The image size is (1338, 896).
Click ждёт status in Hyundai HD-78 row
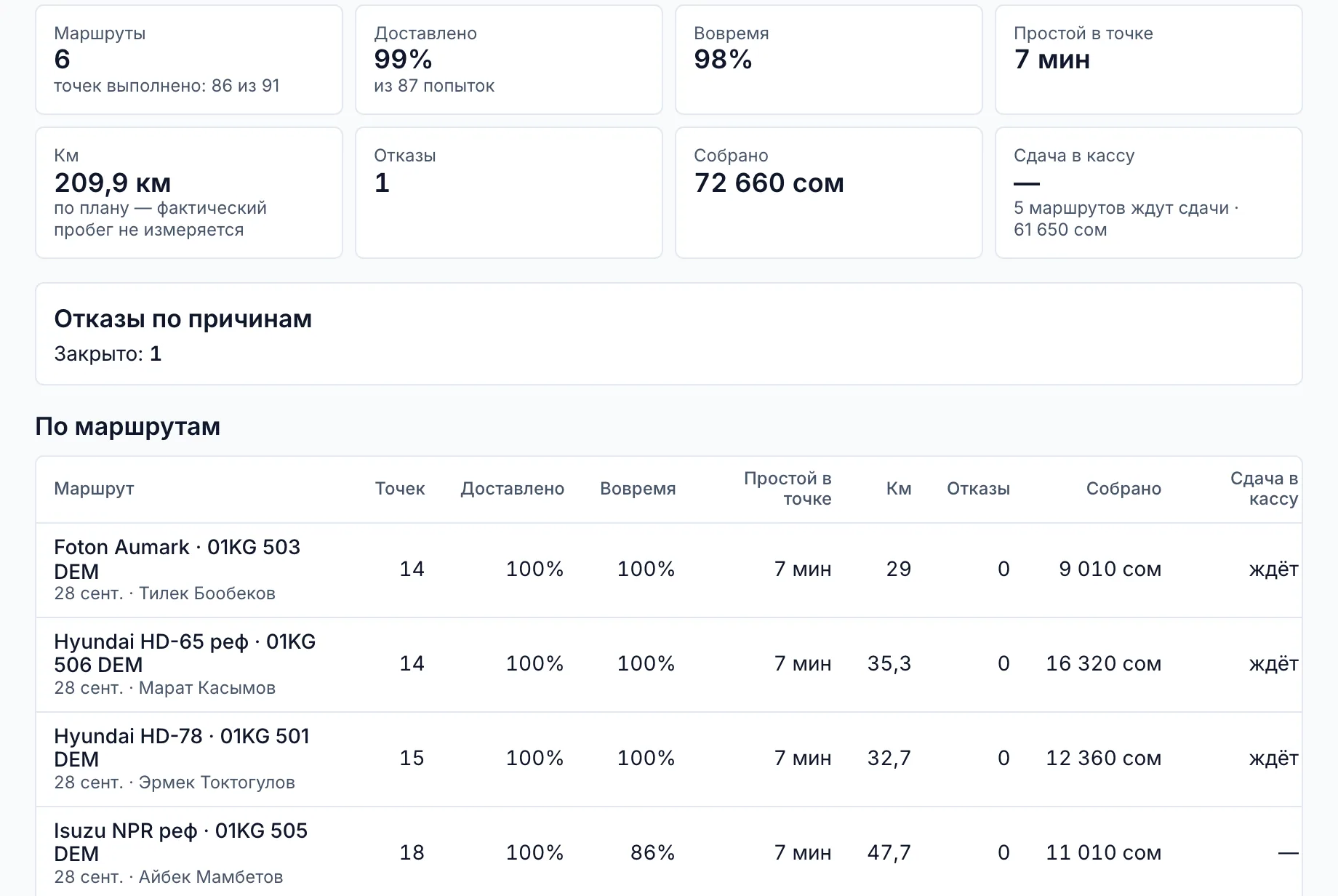click(1274, 758)
